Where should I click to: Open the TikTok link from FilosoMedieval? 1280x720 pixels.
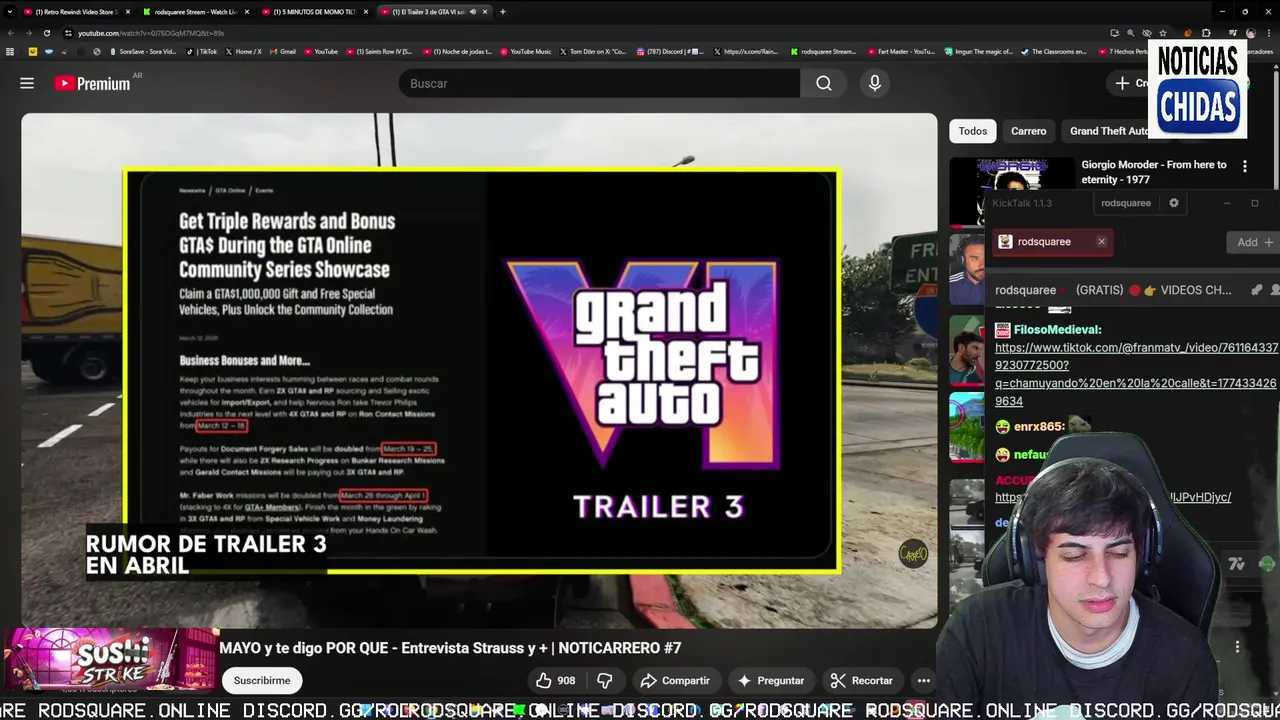point(1136,374)
